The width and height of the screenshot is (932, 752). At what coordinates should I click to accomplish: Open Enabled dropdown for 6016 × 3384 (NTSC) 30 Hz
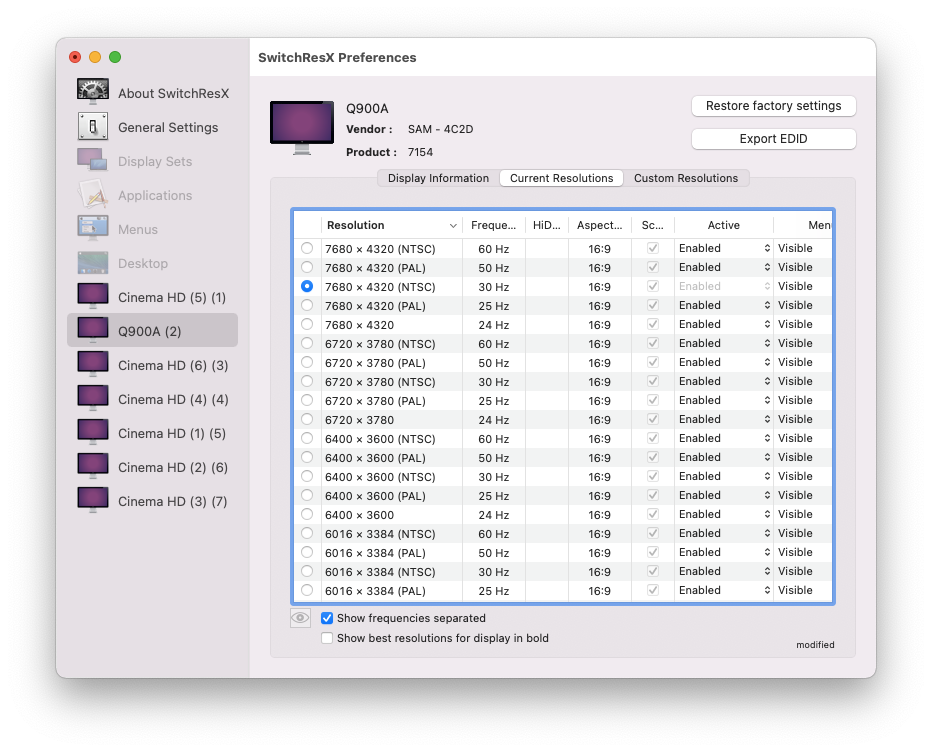click(x=724, y=571)
